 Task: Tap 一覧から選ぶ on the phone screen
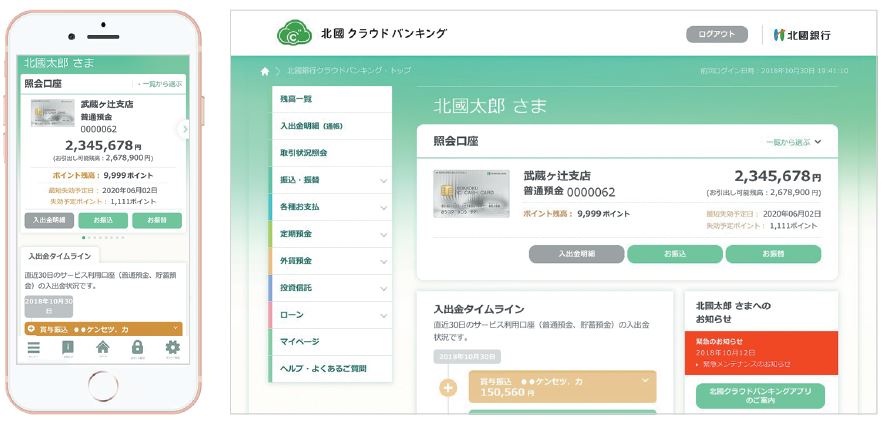pos(160,84)
